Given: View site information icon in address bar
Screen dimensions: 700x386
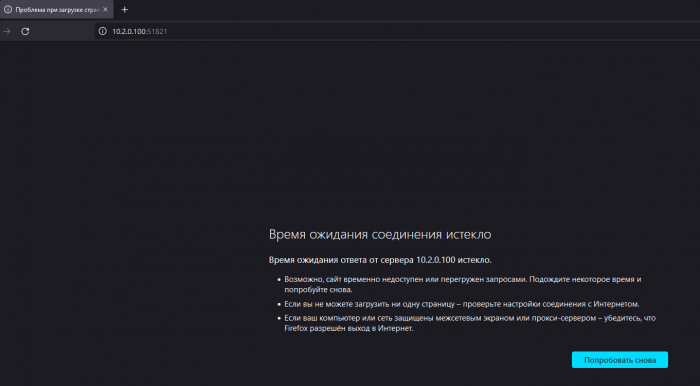Looking at the screenshot, I should click(103, 31).
